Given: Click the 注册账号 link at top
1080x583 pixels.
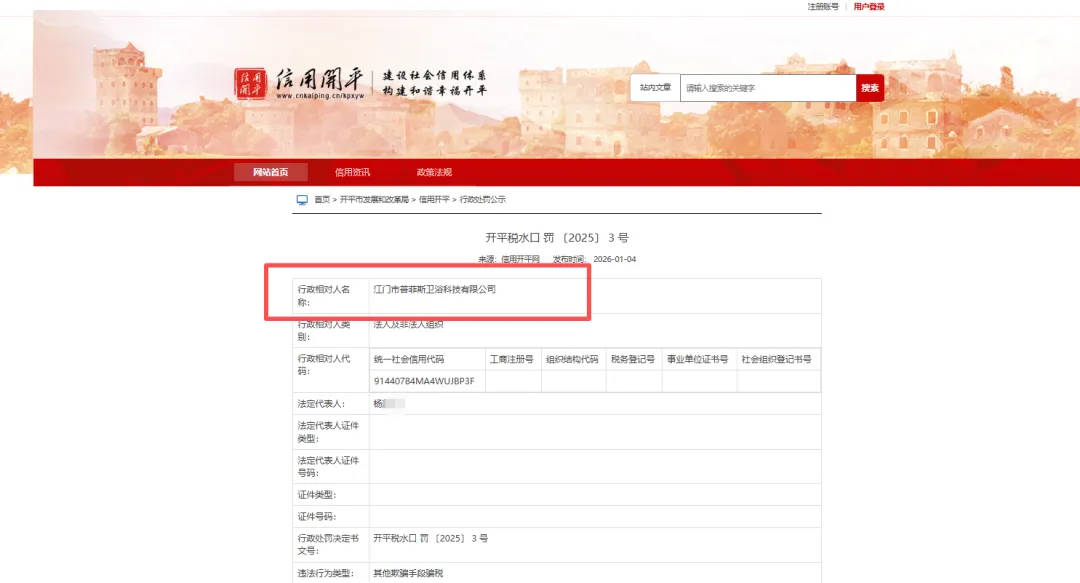Looking at the screenshot, I should pos(823,7).
